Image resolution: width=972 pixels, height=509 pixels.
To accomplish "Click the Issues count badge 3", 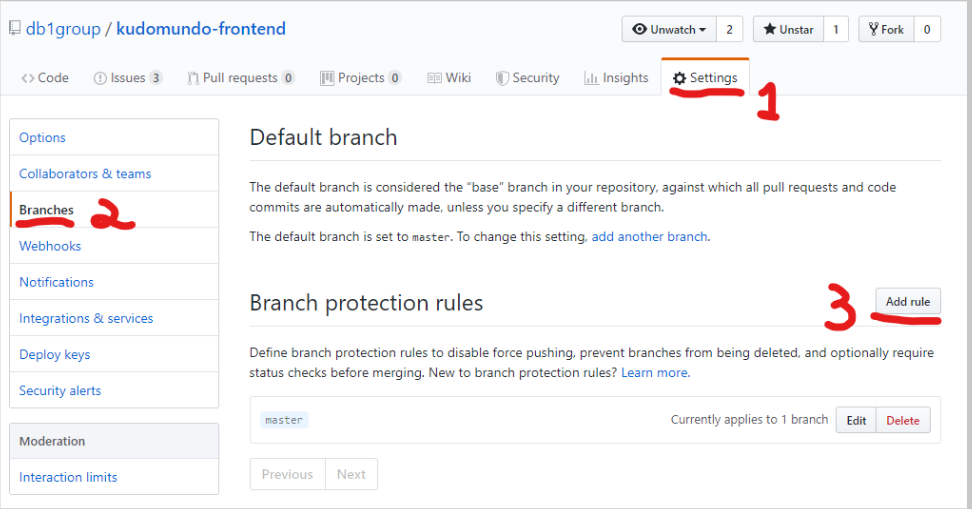I will pos(156,77).
